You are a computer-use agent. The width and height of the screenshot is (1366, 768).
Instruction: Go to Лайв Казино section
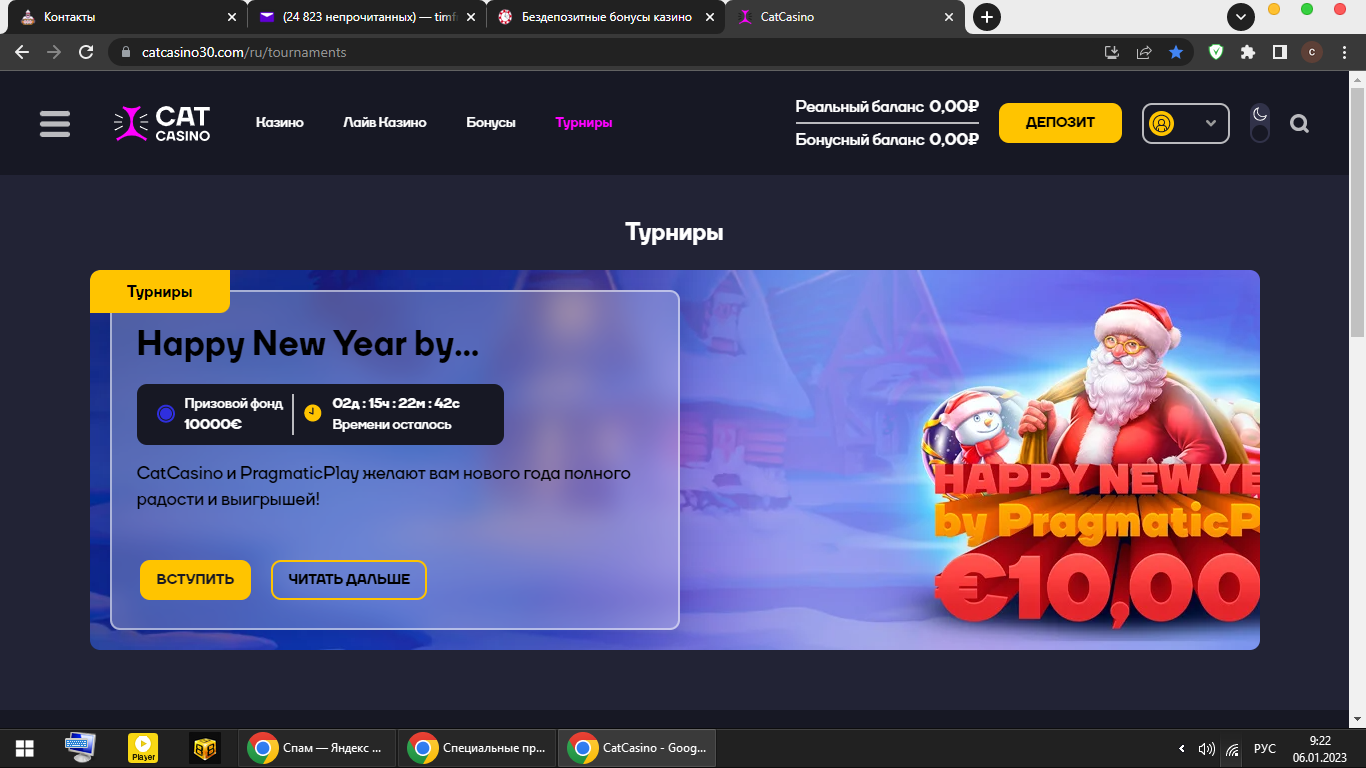[385, 123]
